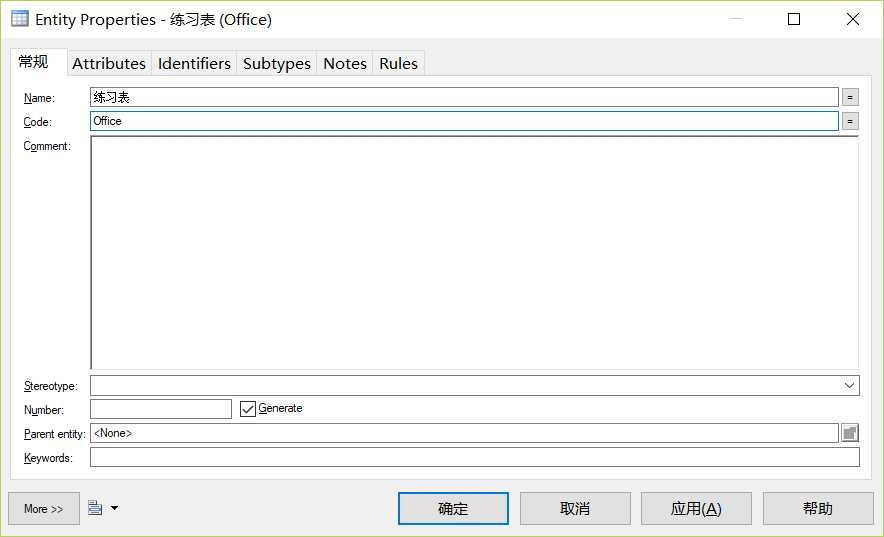Maximize the Entity Properties window
Image resolution: width=884 pixels, height=537 pixels.
(794, 19)
